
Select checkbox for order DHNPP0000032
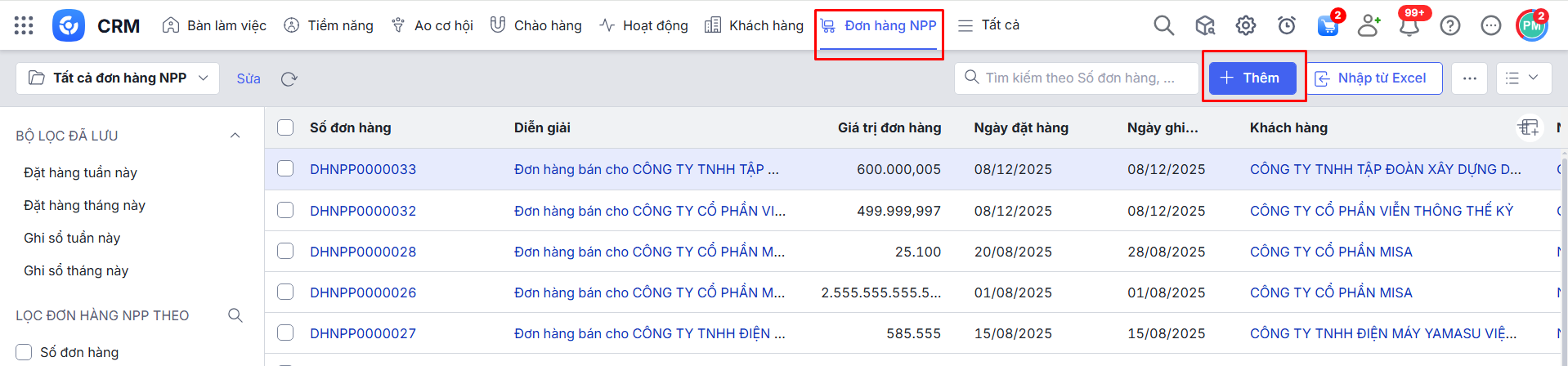click(285, 210)
